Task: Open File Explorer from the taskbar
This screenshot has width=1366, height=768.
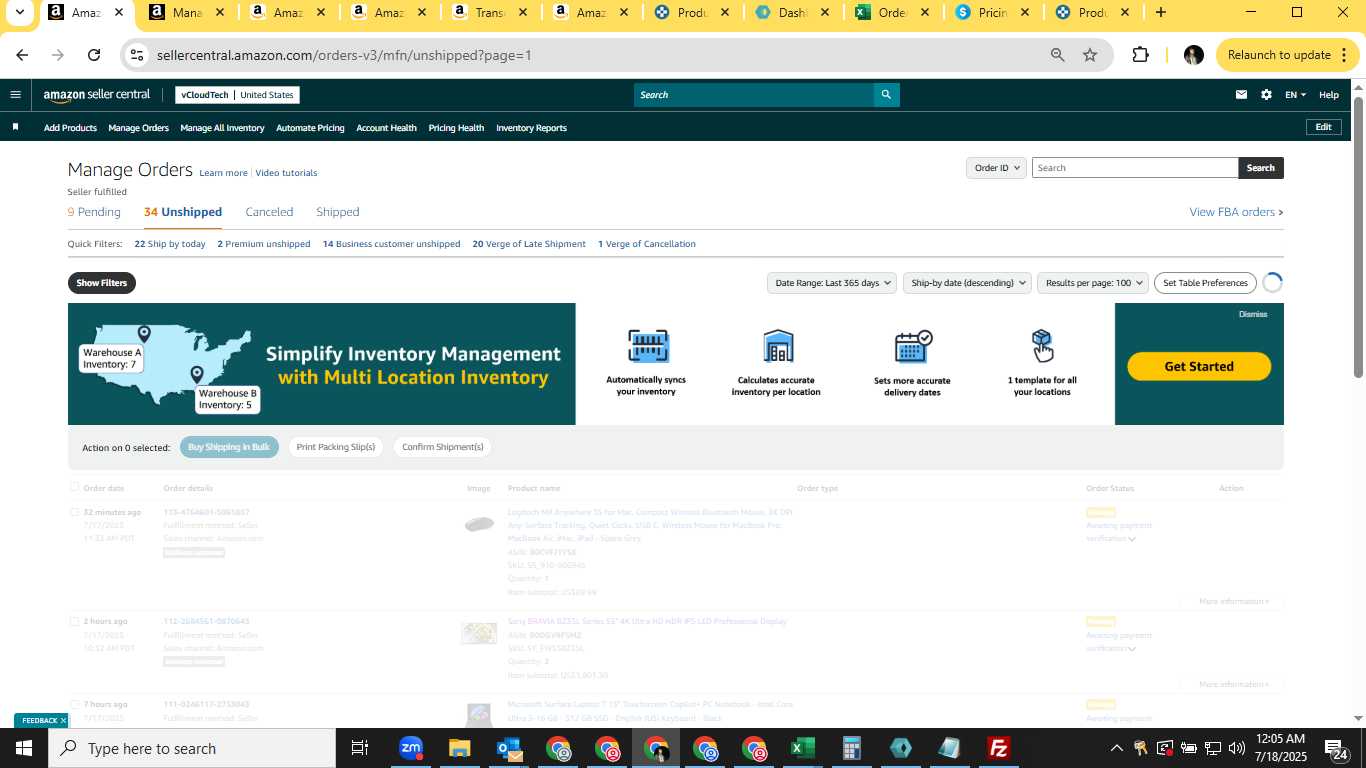Action: tap(459, 748)
